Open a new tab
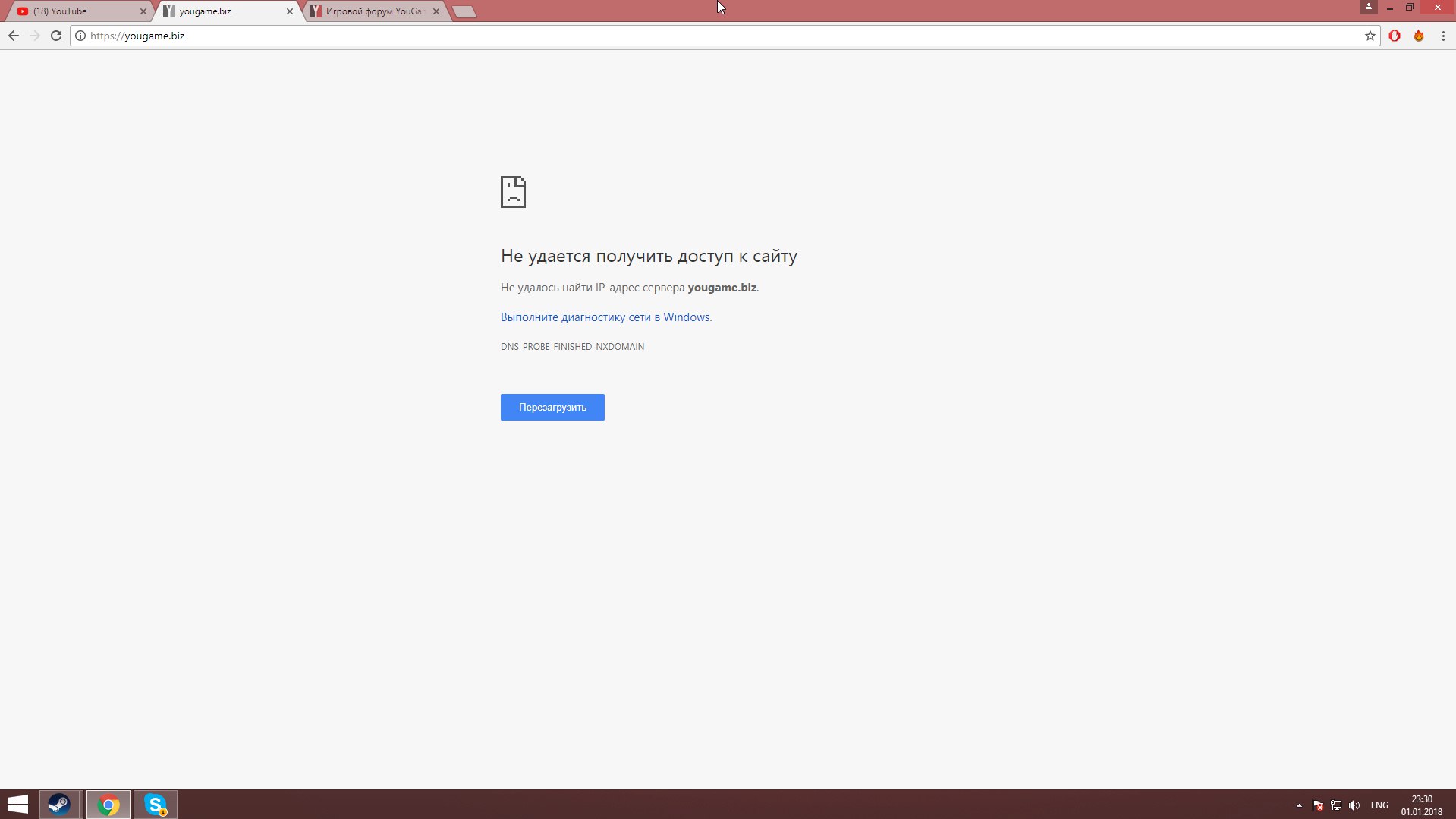Viewport: 1456px width, 819px height. tap(464, 11)
